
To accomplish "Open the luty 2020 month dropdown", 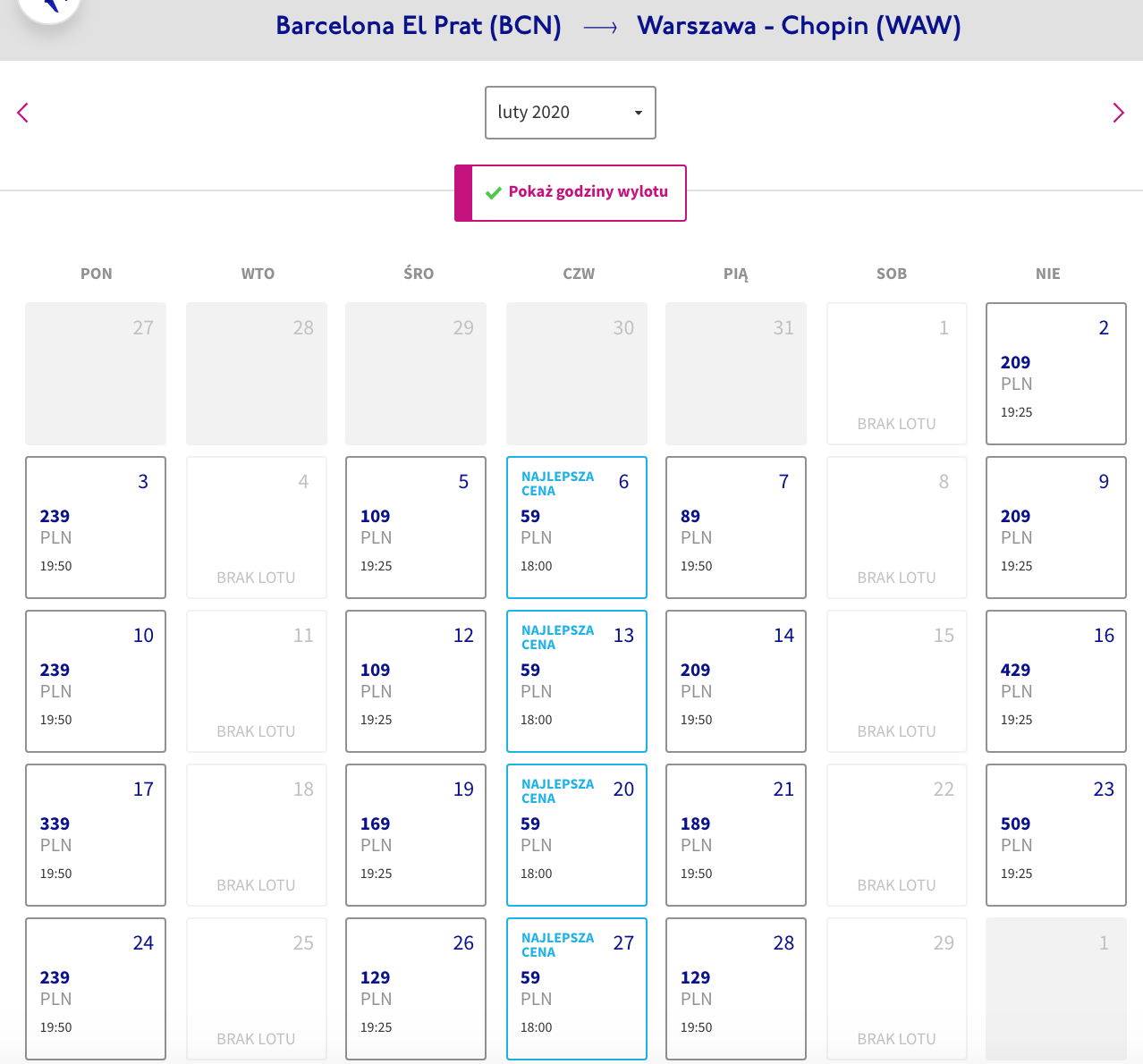I will [x=571, y=113].
